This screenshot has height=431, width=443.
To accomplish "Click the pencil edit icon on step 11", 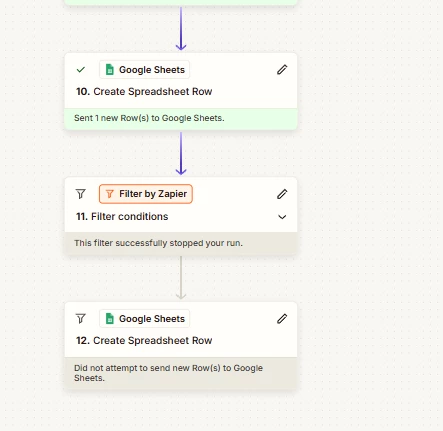I will (x=282, y=194).
